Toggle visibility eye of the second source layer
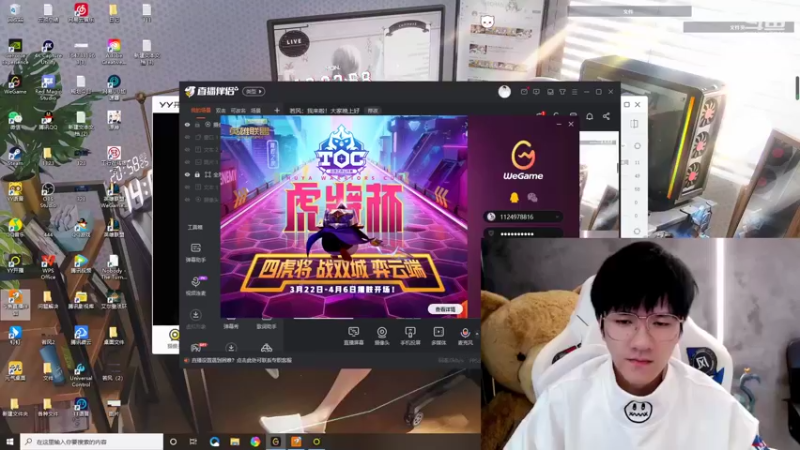The image size is (800, 450). (x=187, y=137)
